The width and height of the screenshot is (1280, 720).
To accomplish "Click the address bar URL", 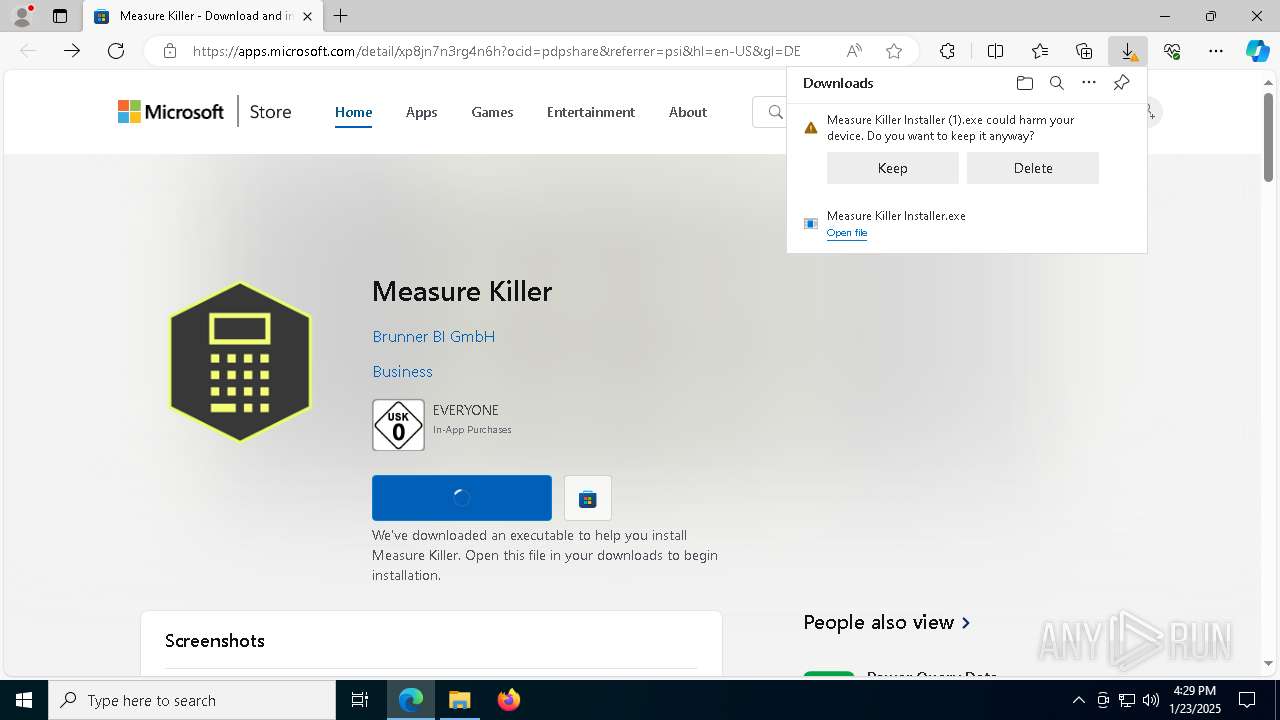I will point(496,51).
